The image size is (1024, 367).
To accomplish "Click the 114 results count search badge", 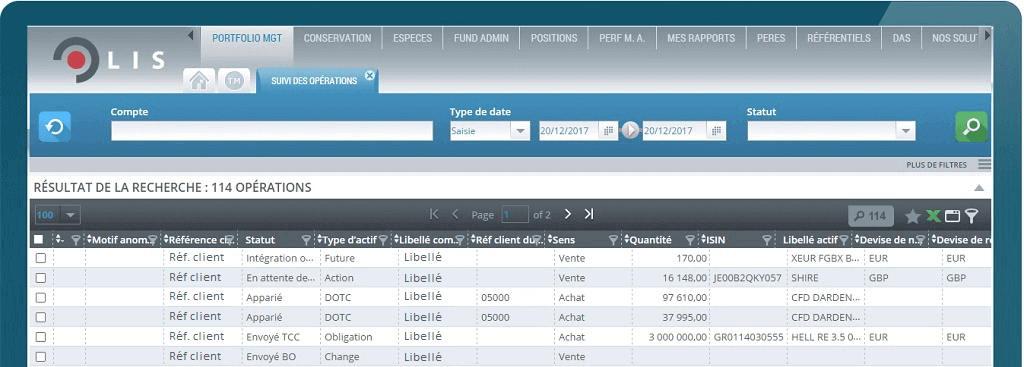I will 871,216.
